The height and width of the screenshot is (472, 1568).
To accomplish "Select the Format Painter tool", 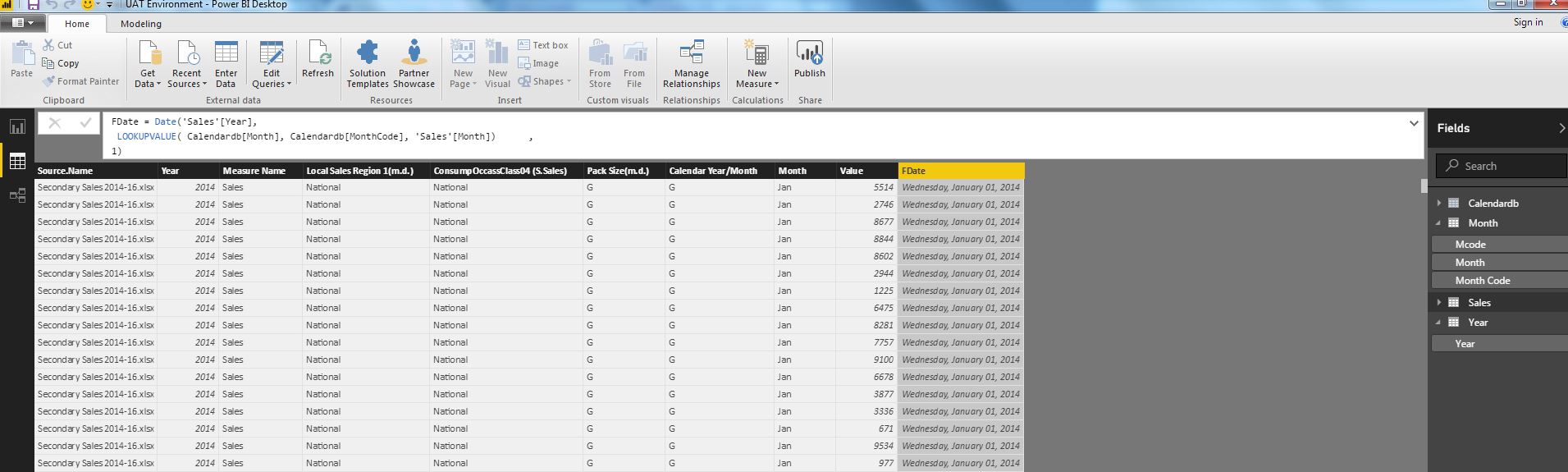I will point(81,81).
